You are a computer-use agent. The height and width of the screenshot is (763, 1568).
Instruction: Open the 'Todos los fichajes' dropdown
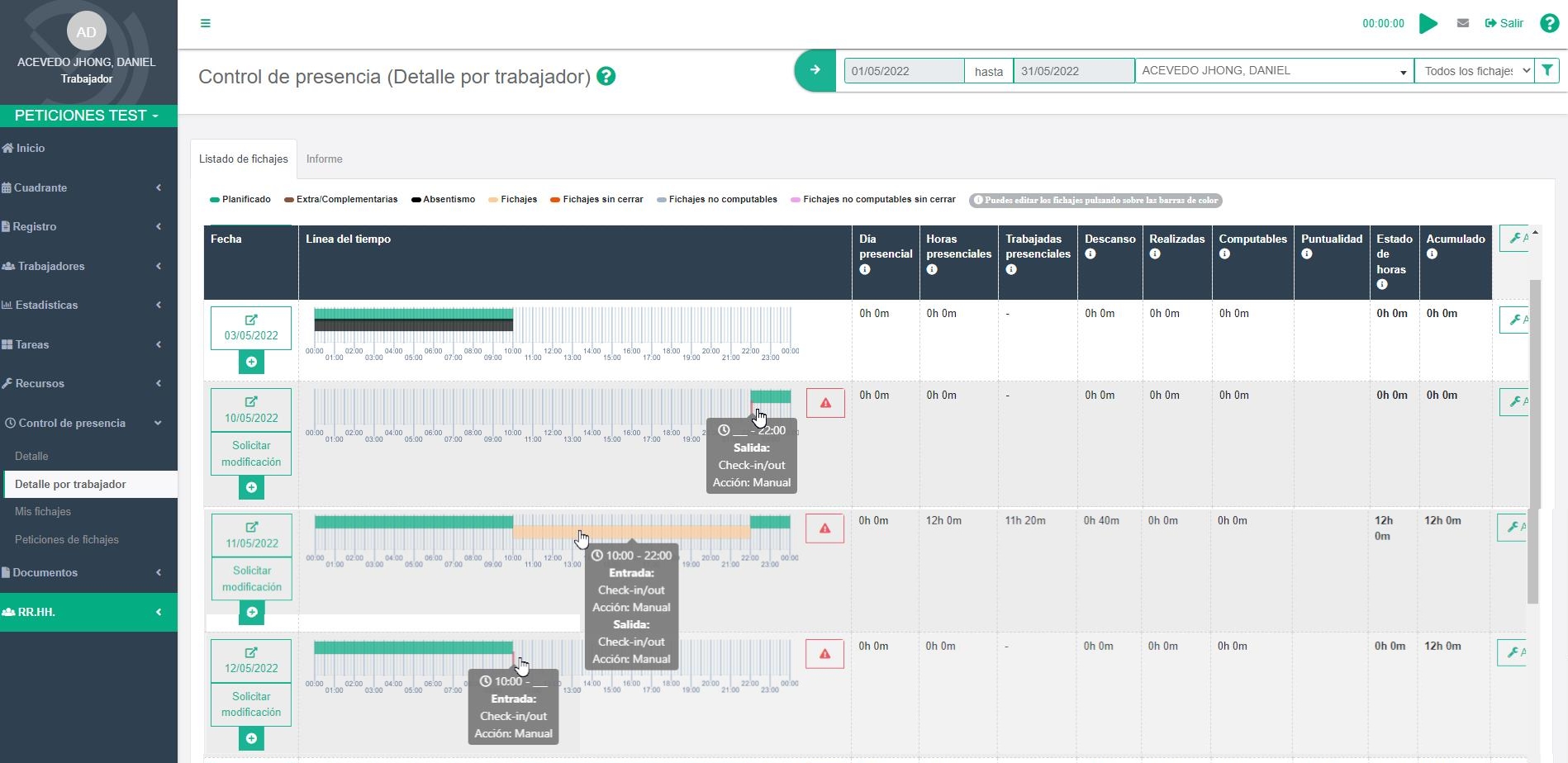point(1474,71)
